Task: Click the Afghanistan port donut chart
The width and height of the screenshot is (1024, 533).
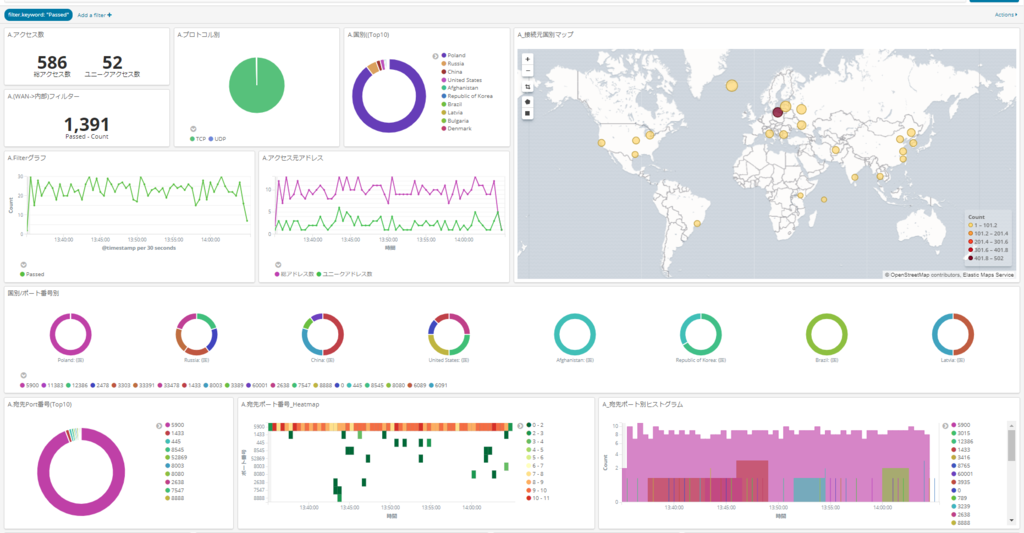Action: coord(575,334)
